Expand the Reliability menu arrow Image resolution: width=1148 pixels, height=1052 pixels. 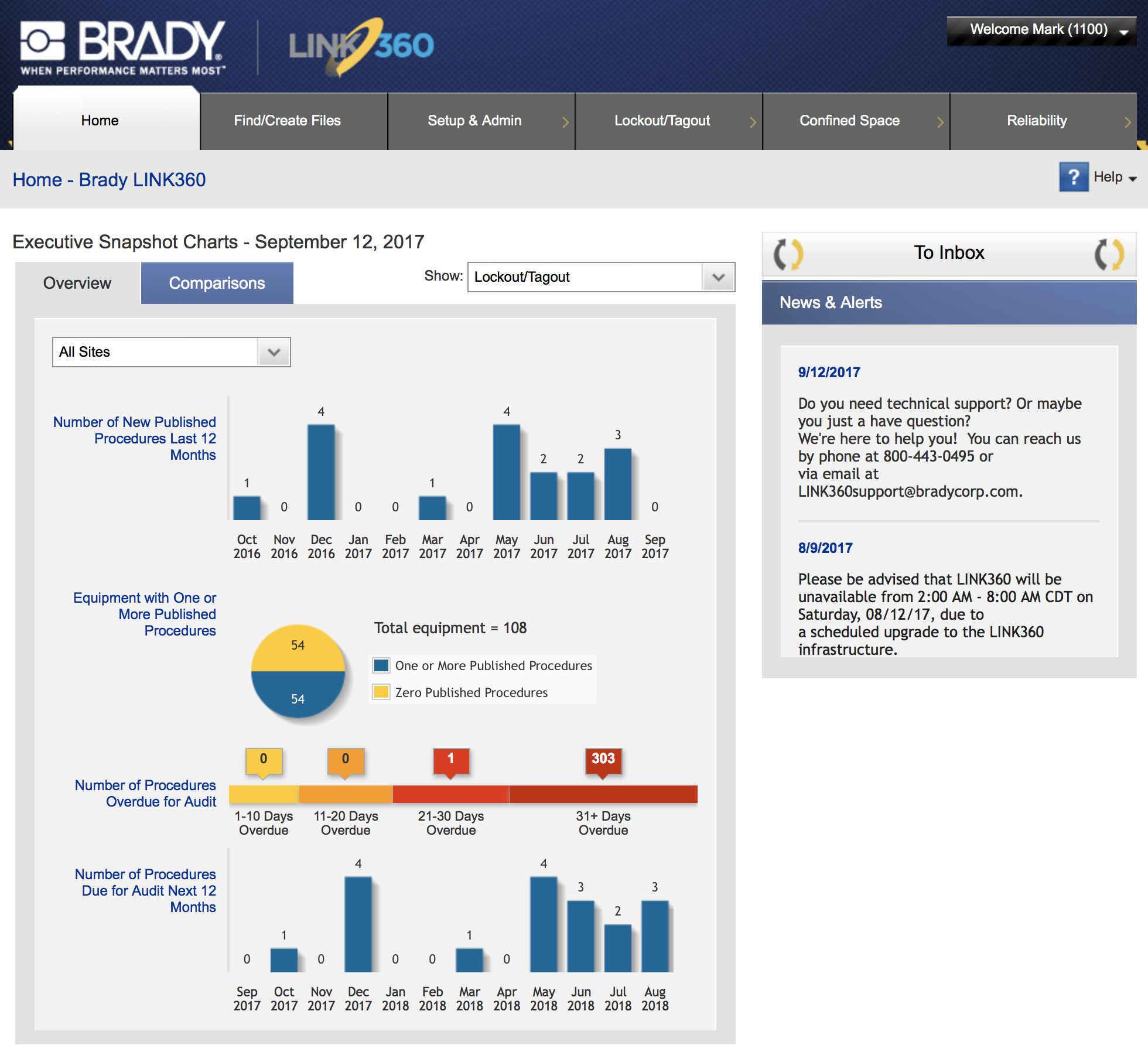pyautogui.click(x=1127, y=121)
